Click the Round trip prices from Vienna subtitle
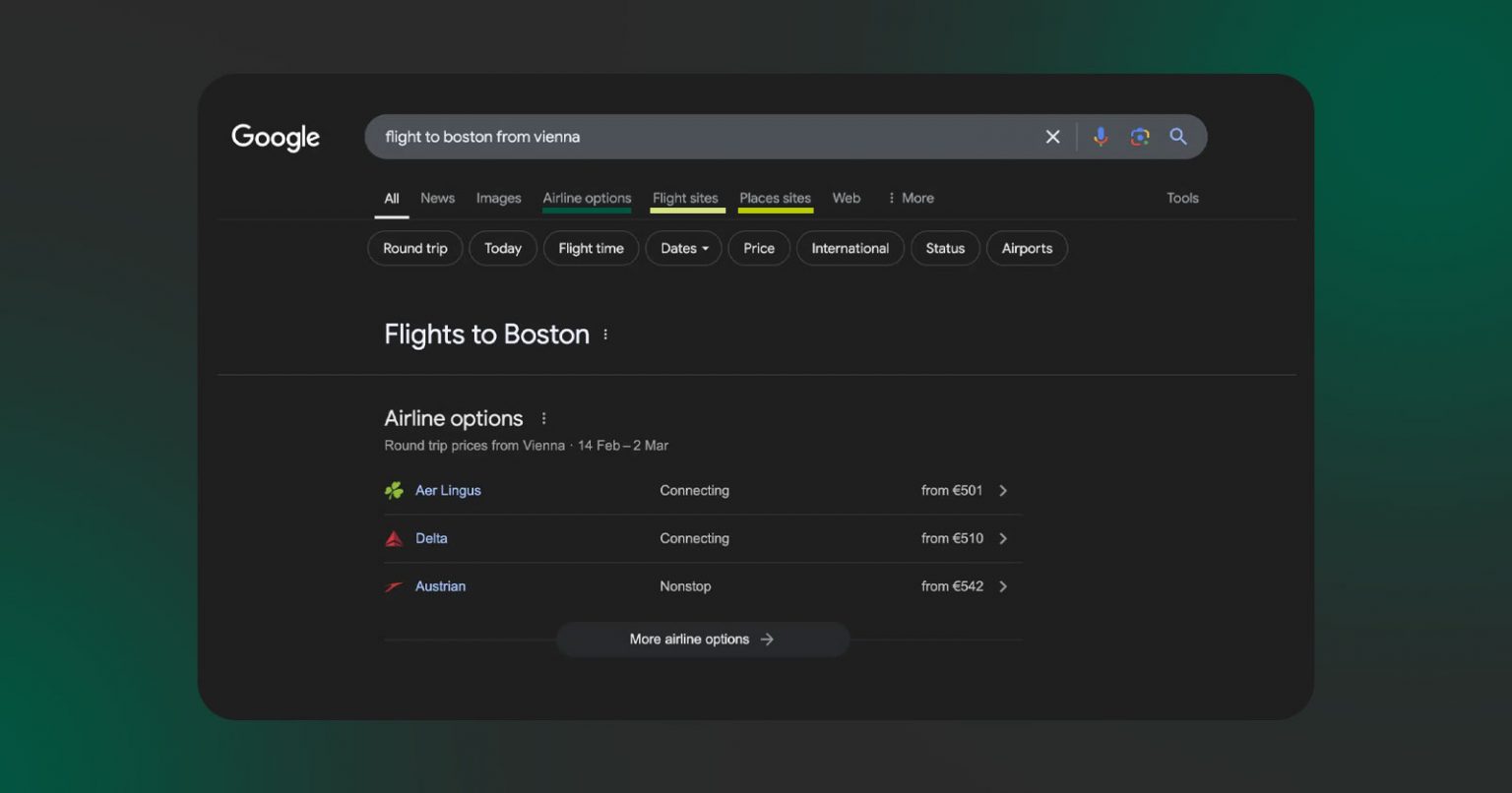Screen dimensions: 1512x793 [x=526, y=446]
